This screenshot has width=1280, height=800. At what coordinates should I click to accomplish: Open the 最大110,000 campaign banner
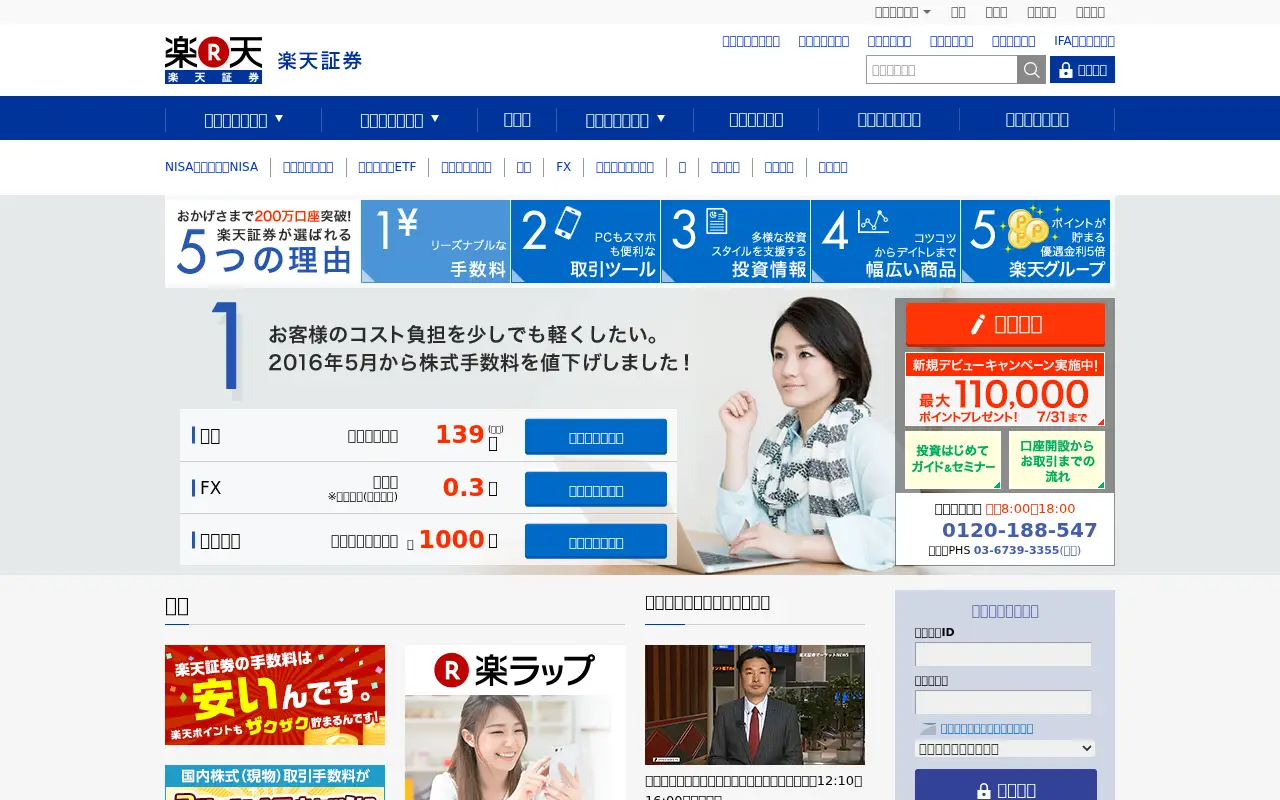[x=1005, y=389]
